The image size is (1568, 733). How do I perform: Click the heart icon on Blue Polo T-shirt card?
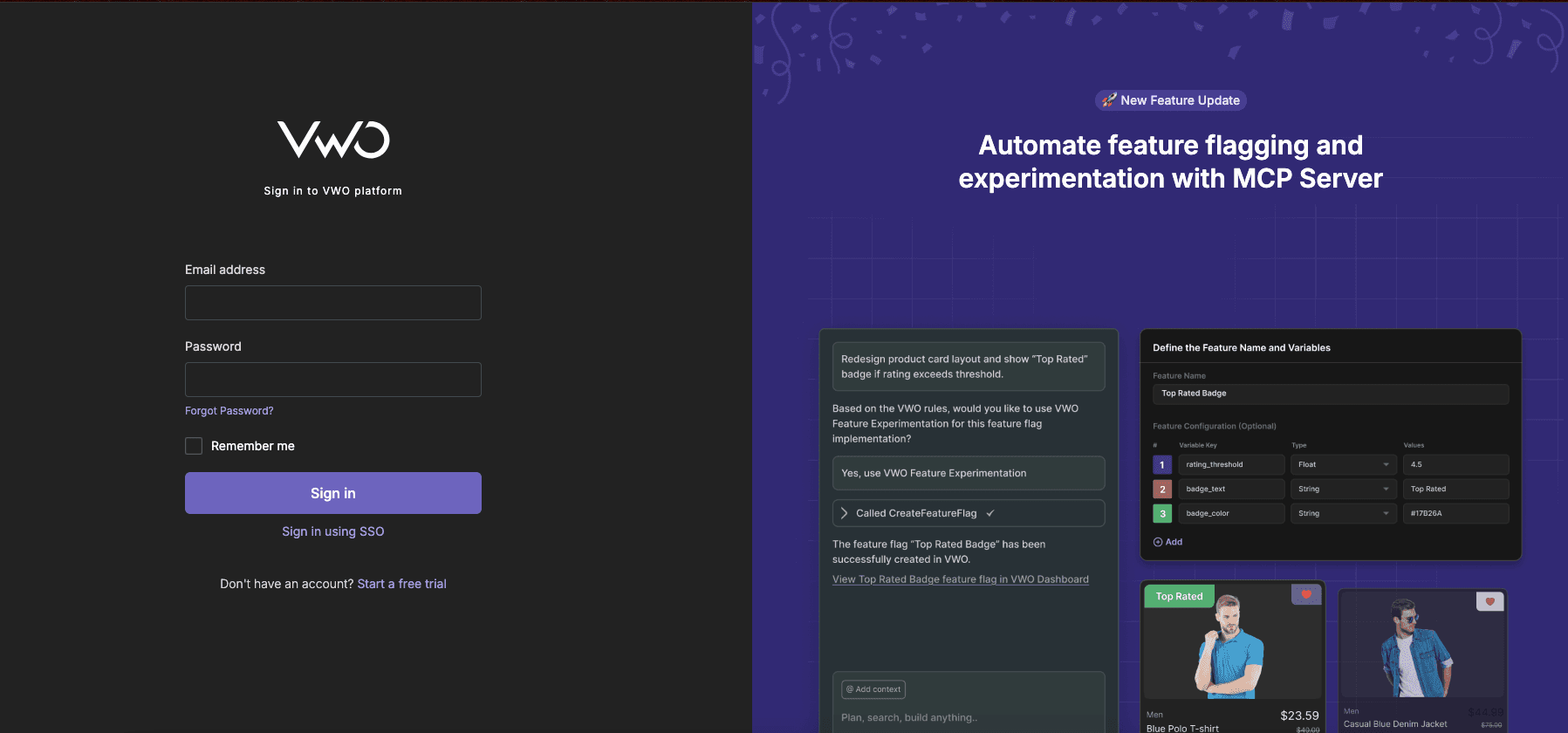coord(1306,594)
